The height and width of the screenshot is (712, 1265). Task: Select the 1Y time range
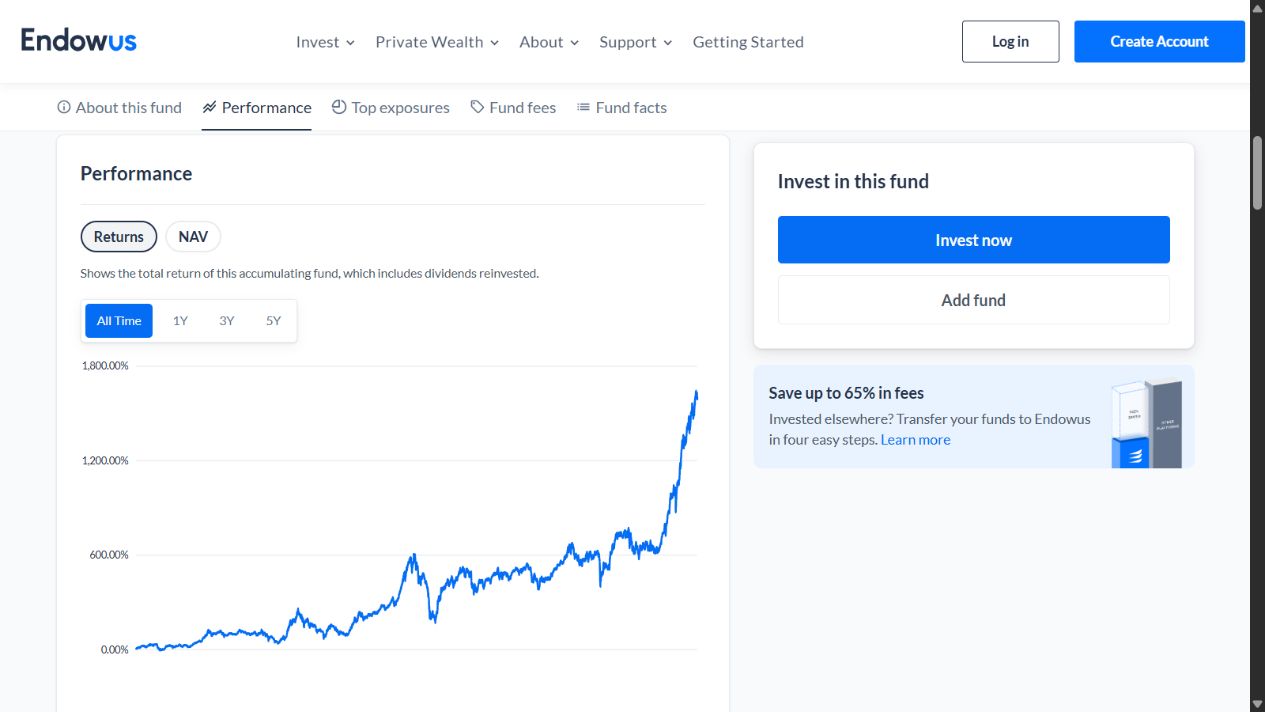pyautogui.click(x=180, y=321)
